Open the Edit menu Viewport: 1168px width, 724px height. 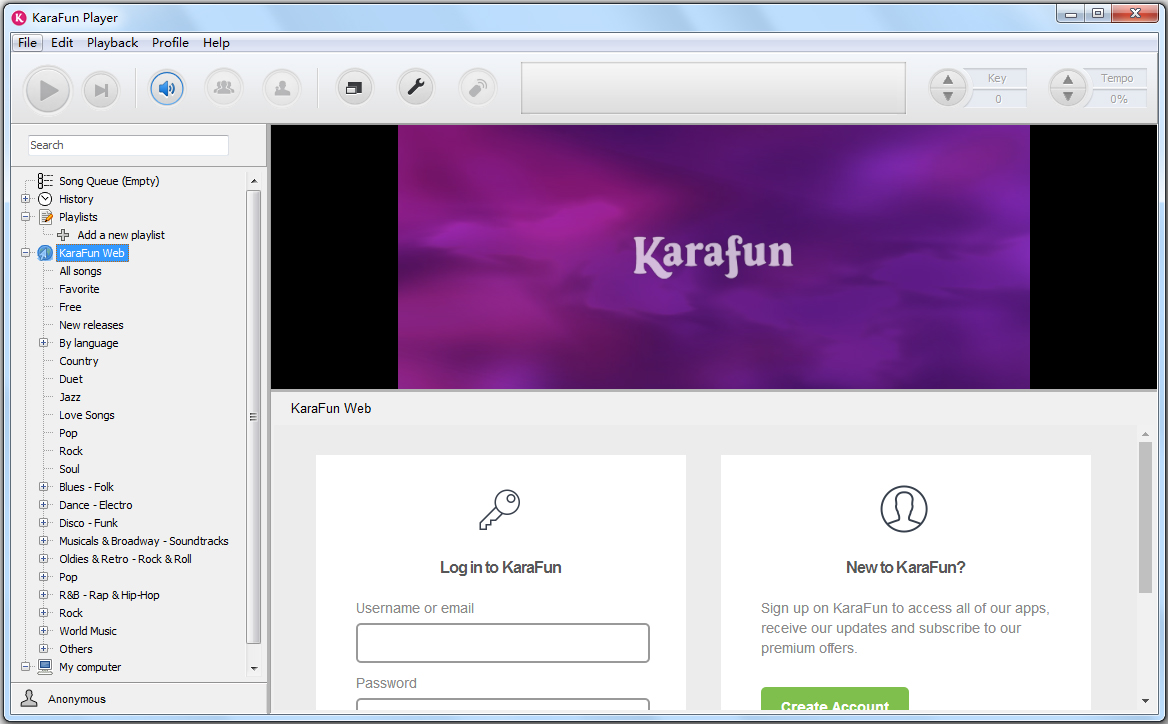(x=62, y=42)
